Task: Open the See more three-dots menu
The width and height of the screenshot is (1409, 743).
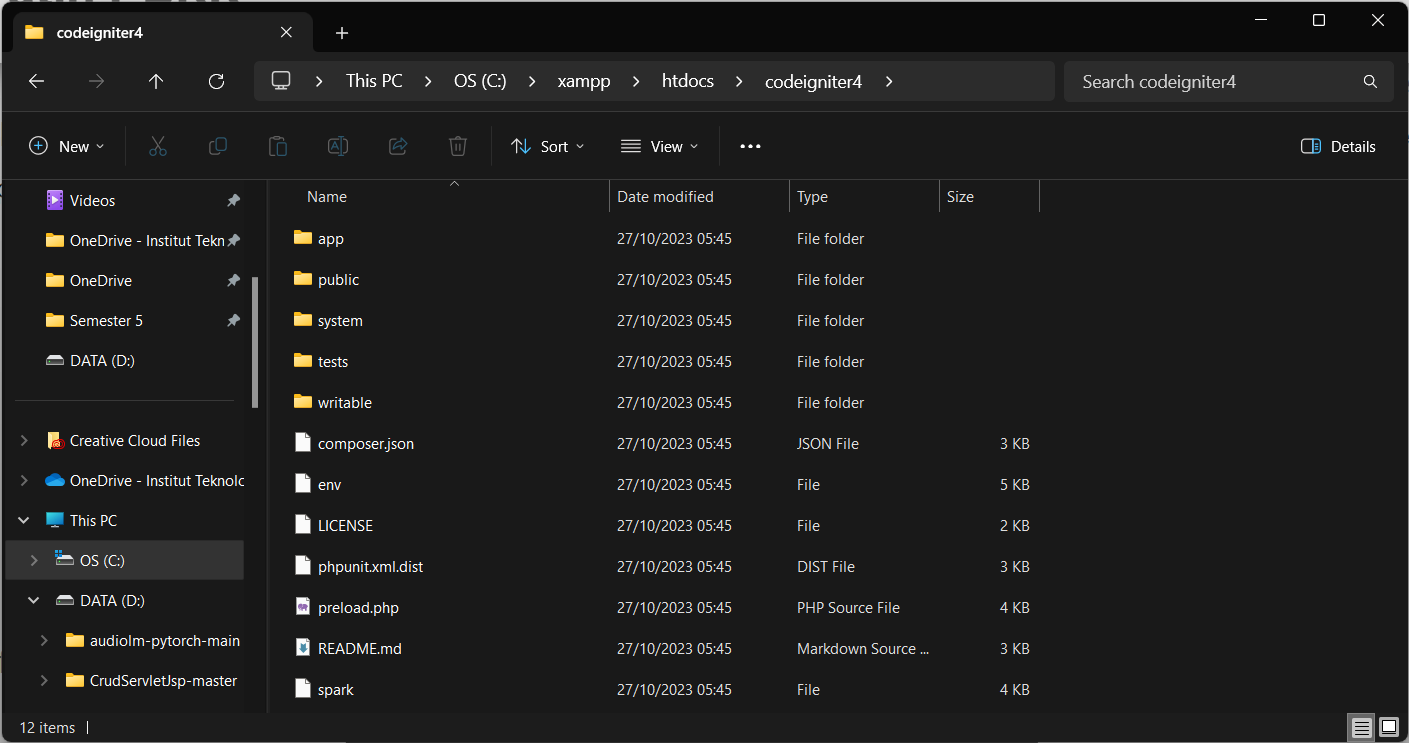Action: tap(750, 146)
